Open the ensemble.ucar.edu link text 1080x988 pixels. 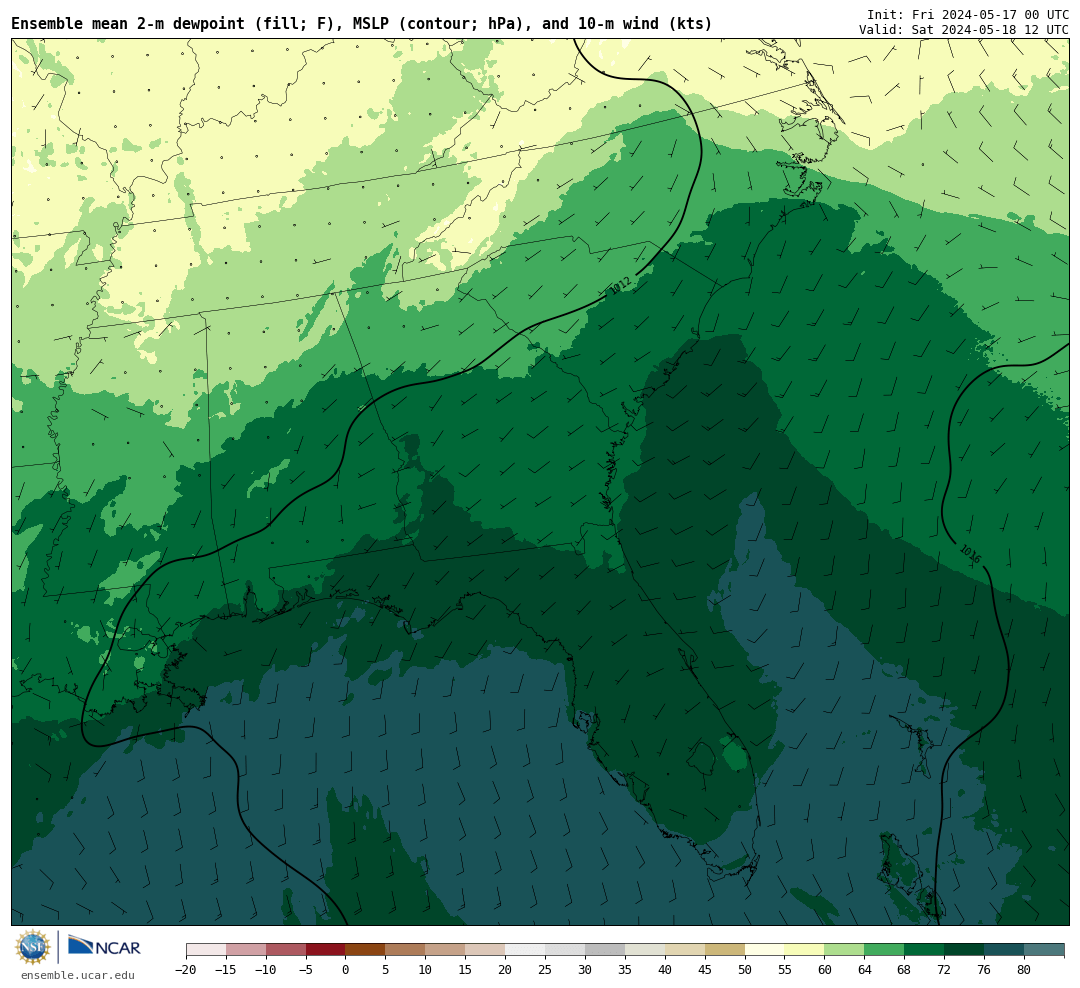click(78, 975)
